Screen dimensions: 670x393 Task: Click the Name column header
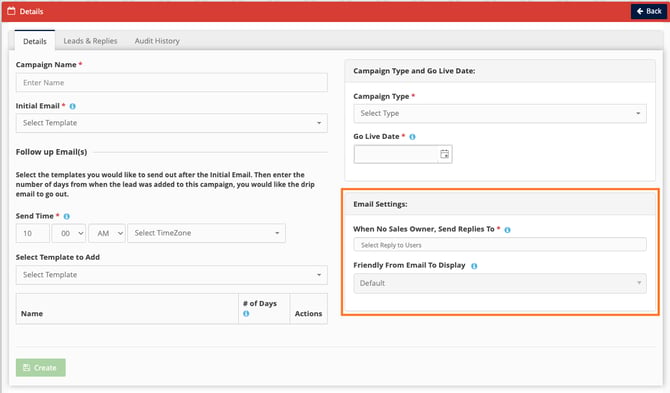coord(32,314)
